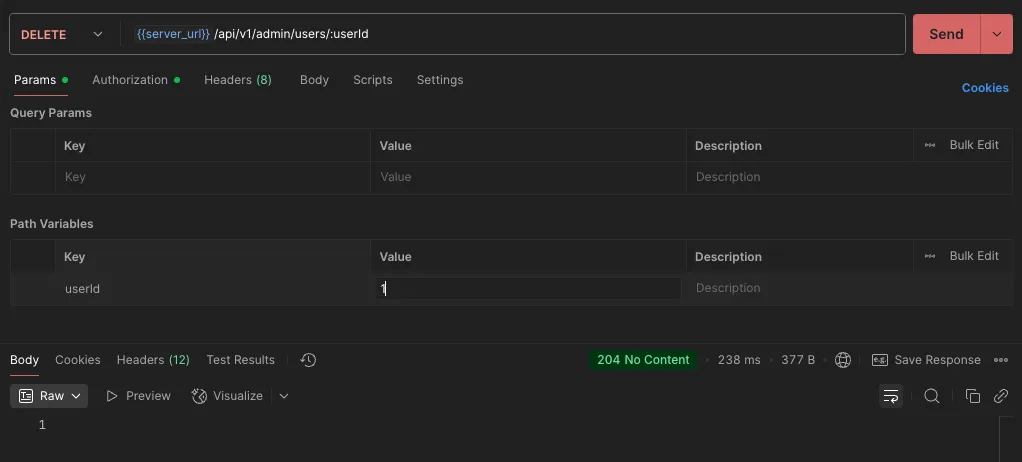This screenshot has height=462, width=1022.
Task: Search the response with magnifier icon
Action: (x=931, y=396)
